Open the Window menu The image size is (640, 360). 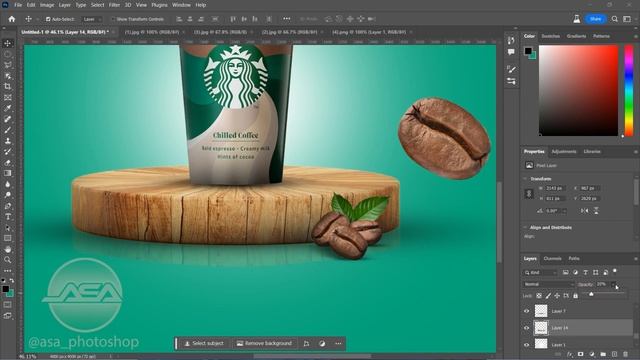(181, 5)
